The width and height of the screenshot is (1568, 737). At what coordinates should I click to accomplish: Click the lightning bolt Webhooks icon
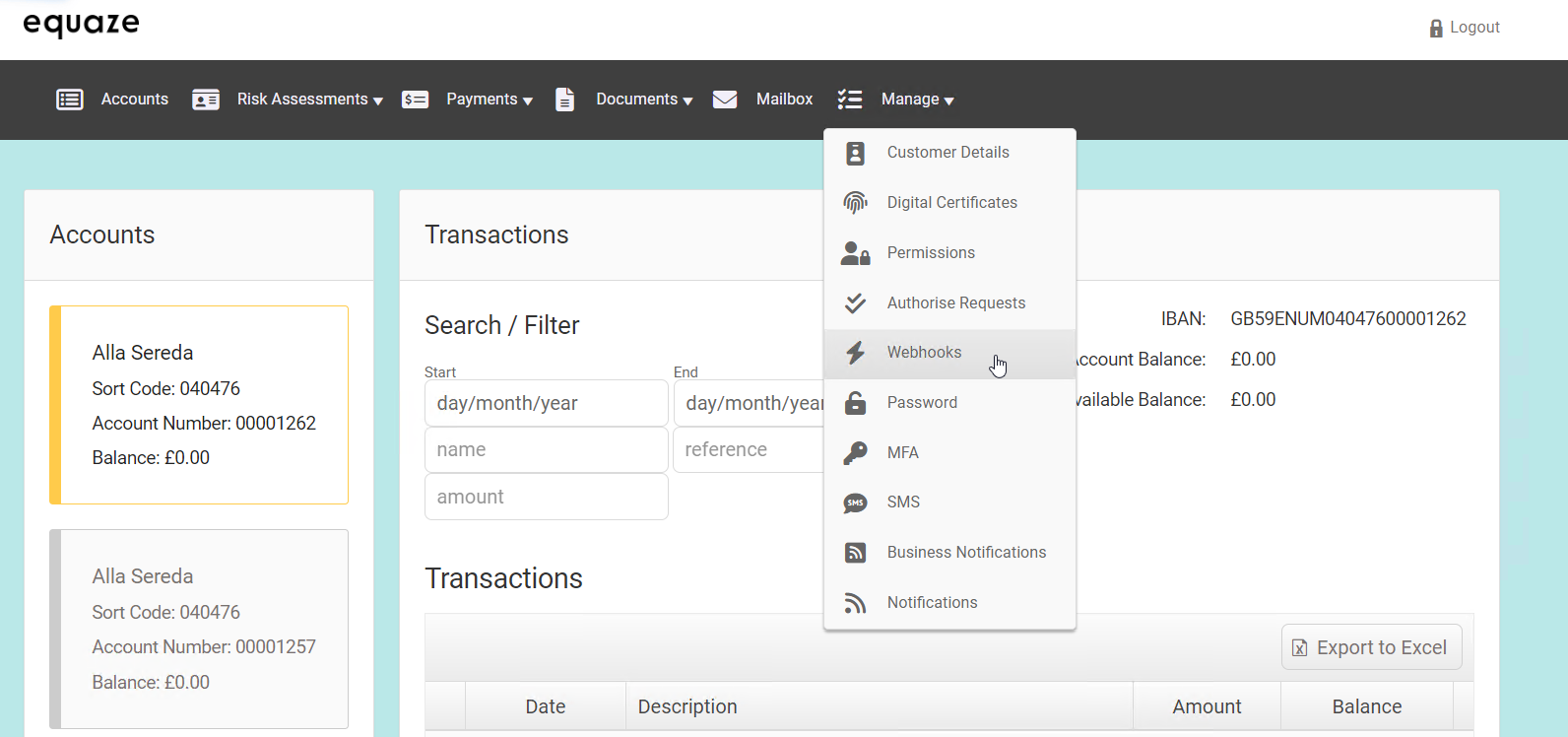click(855, 353)
